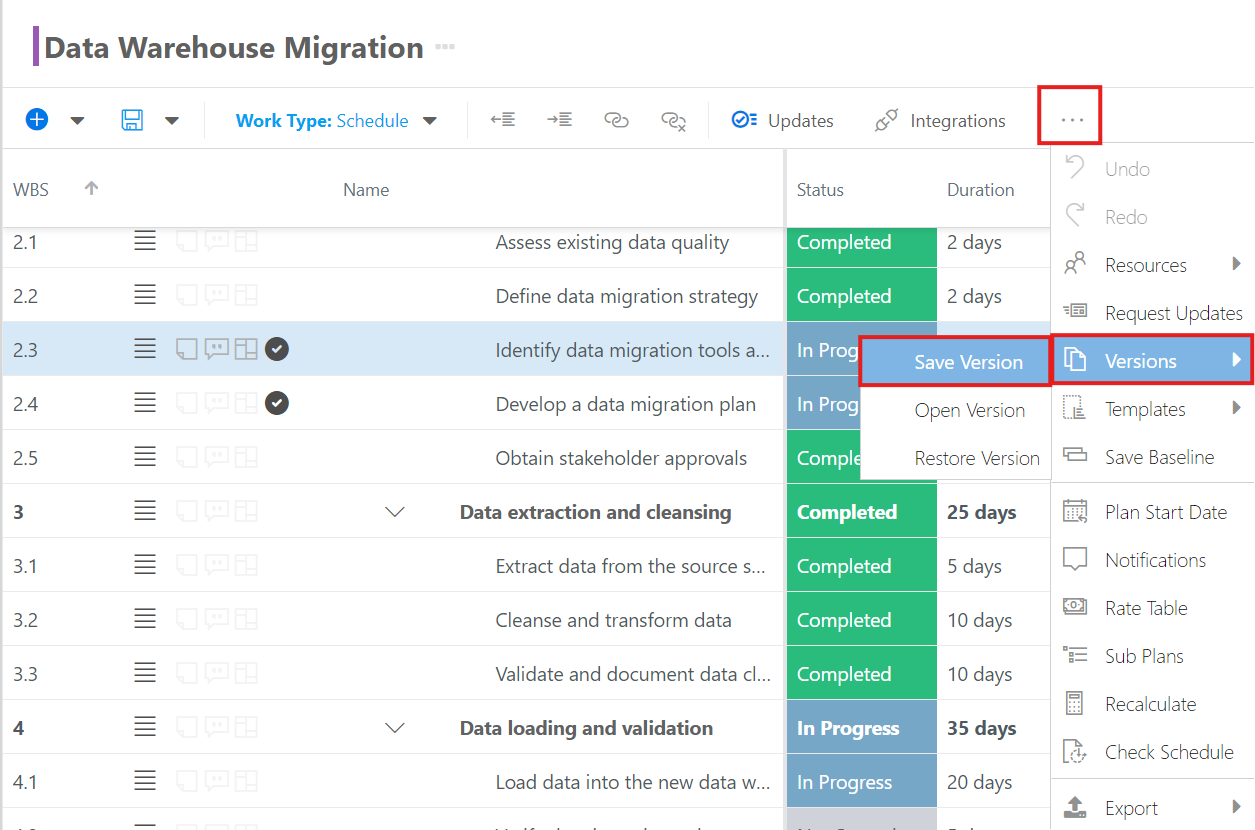The image size is (1255, 830).
Task: Click the note icon in row 2.3
Action: tap(187, 349)
